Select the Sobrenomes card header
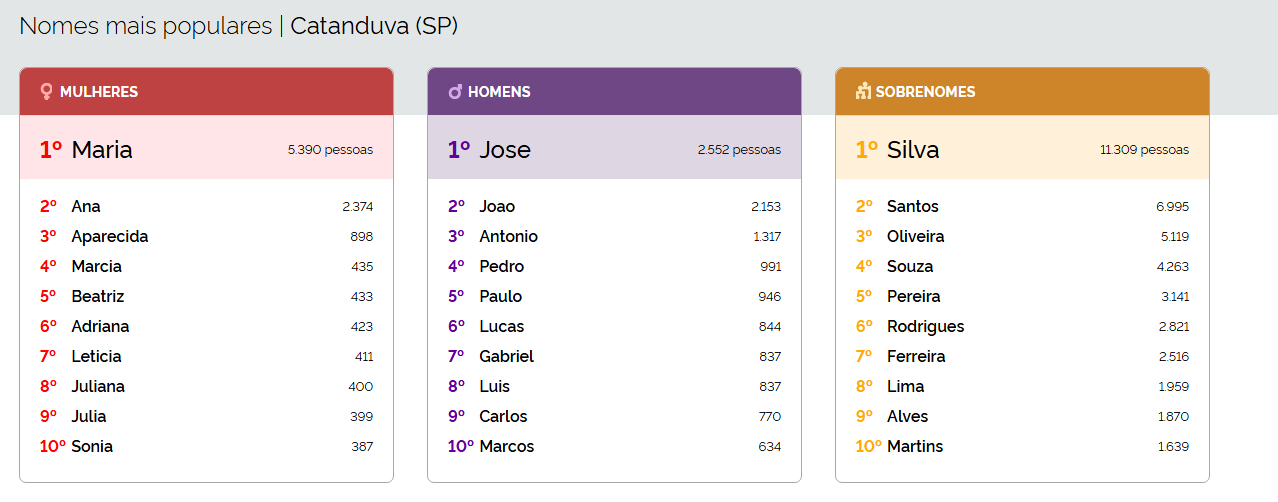This screenshot has width=1278, height=502. coord(1022,92)
